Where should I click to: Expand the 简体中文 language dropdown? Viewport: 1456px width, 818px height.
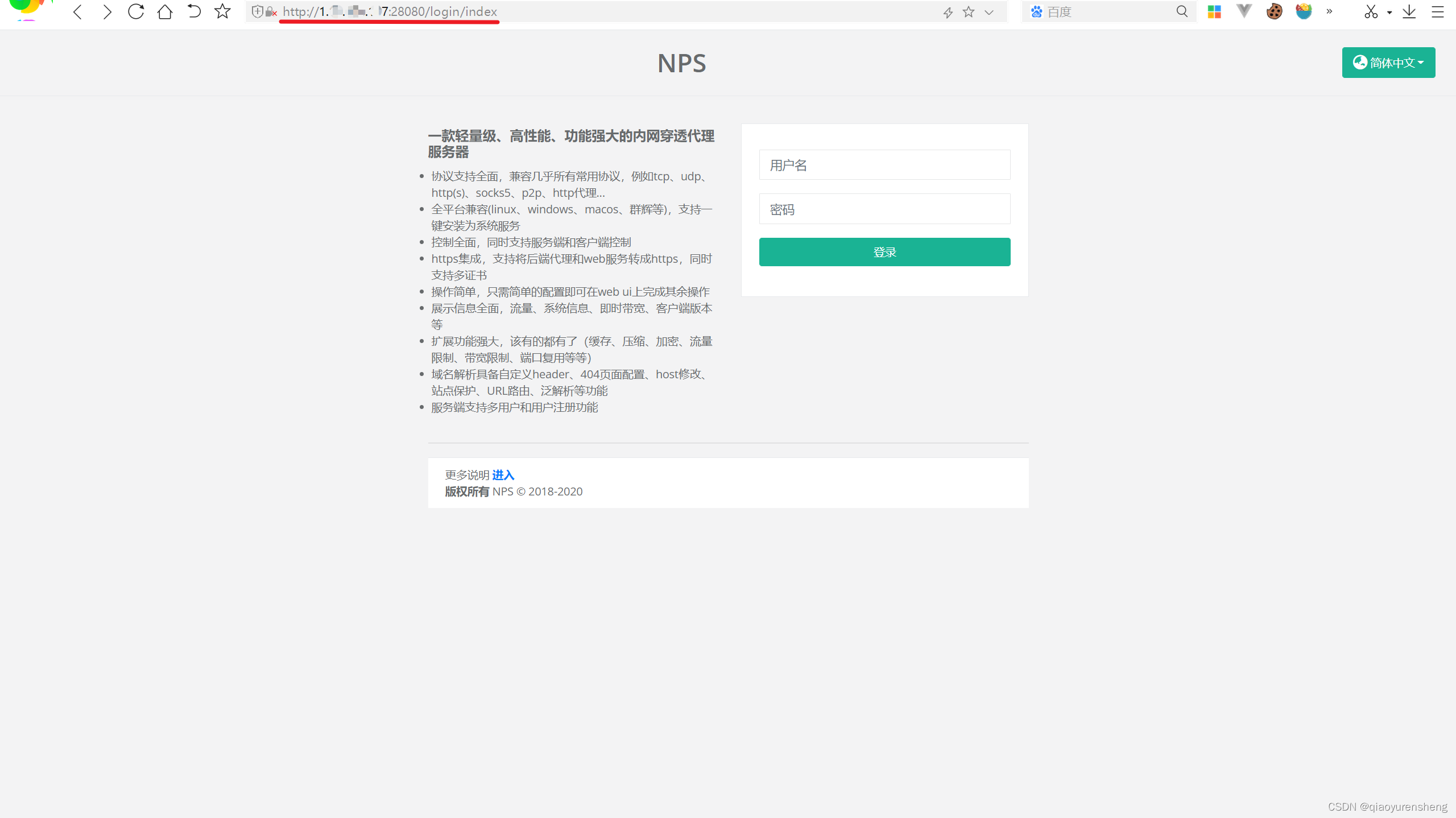tap(1388, 63)
